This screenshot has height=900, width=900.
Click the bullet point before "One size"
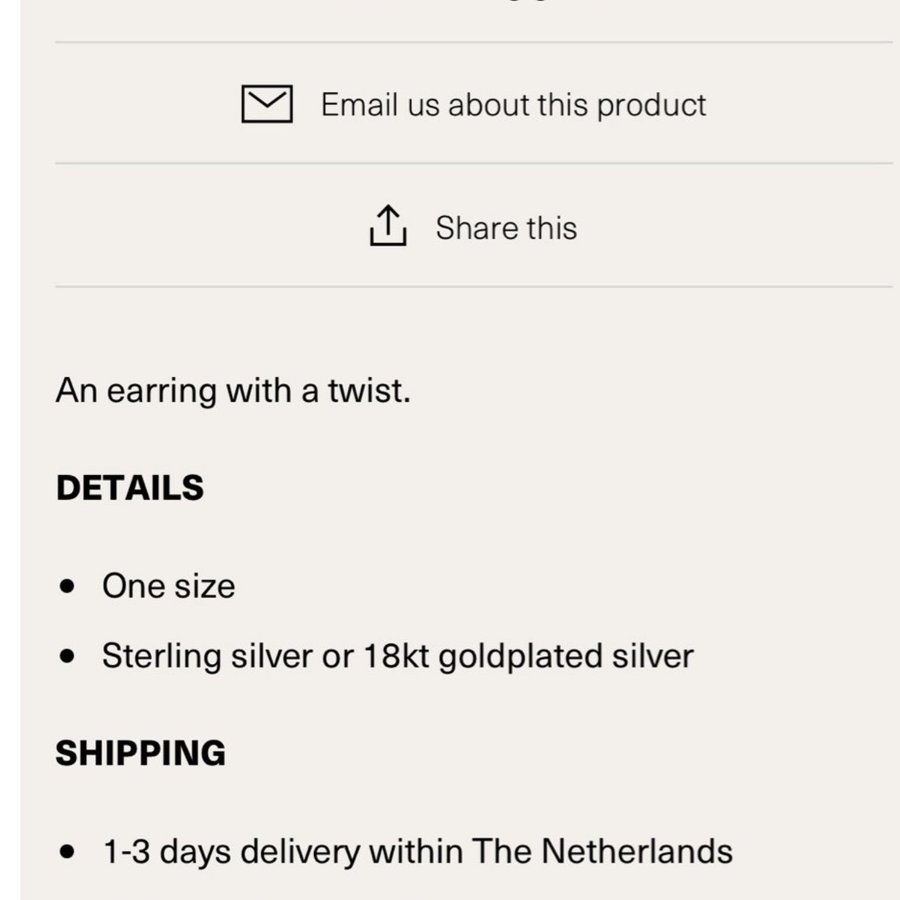pyautogui.click(x=68, y=586)
